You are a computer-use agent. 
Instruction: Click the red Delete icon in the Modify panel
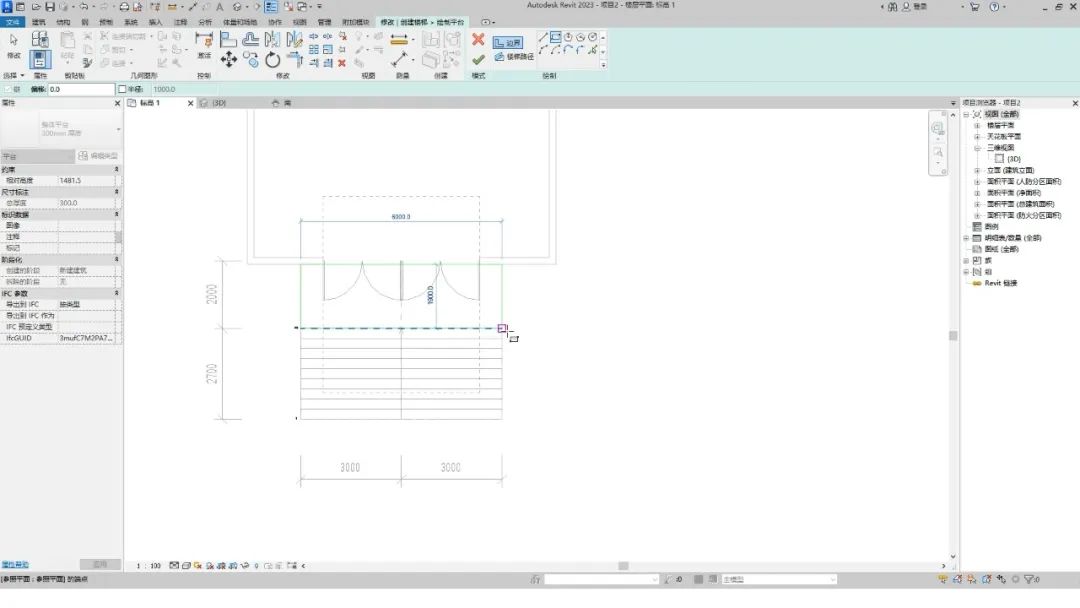[x=342, y=63]
